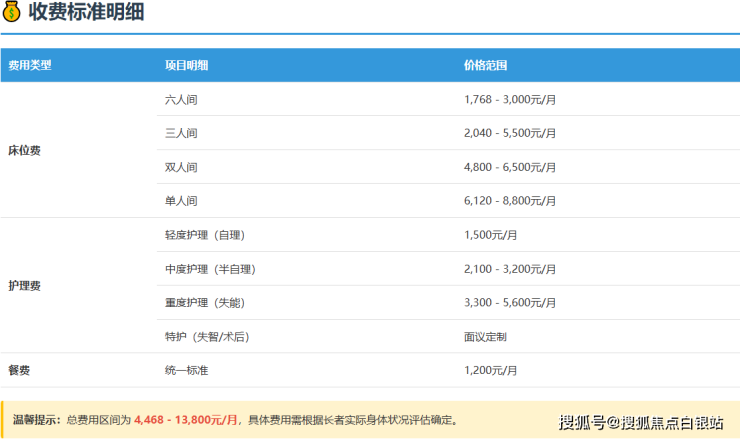Click the 护理费 category cell
This screenshot has width=740, height=439.
[x=25, y=286]
